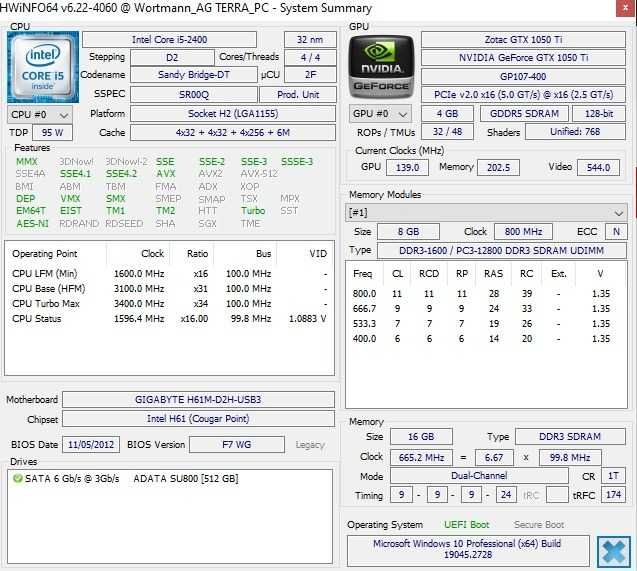This screenshot has height=571, width=637.
Task: Click the VMX feature label
Action: pos(70,199)
